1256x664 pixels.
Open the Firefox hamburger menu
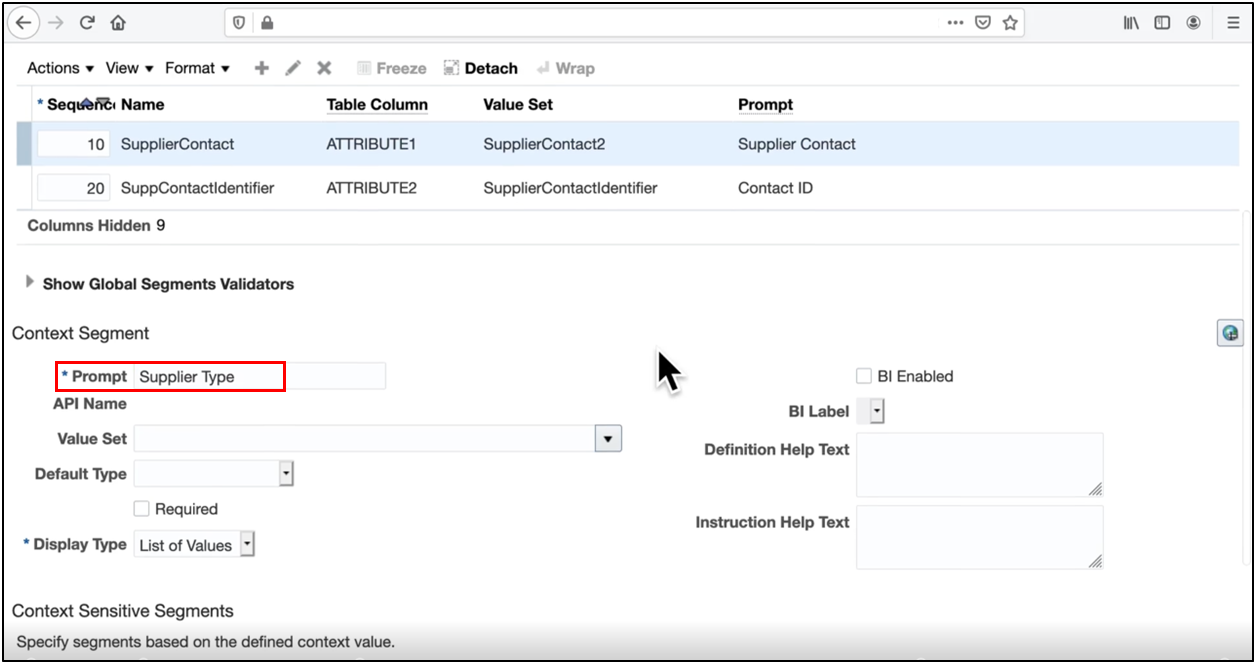coord(1233,22)
